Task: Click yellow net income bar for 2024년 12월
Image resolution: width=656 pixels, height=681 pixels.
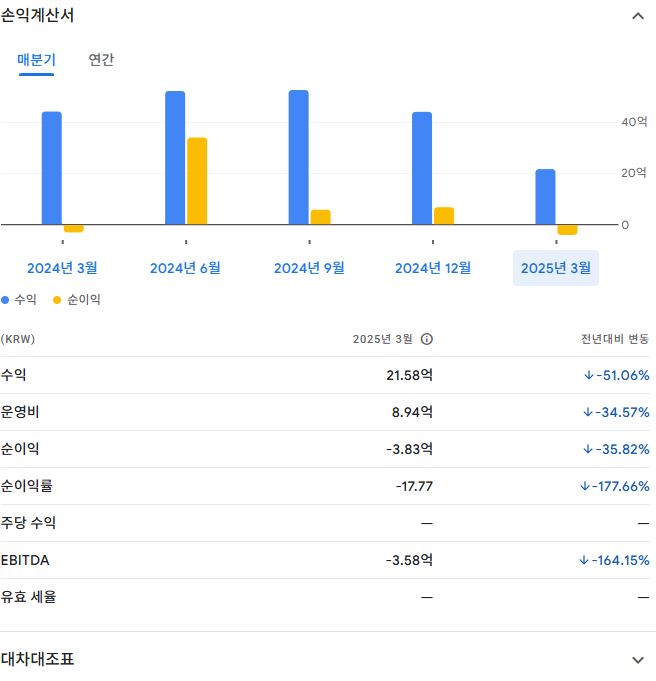Action: pos(444,216)
